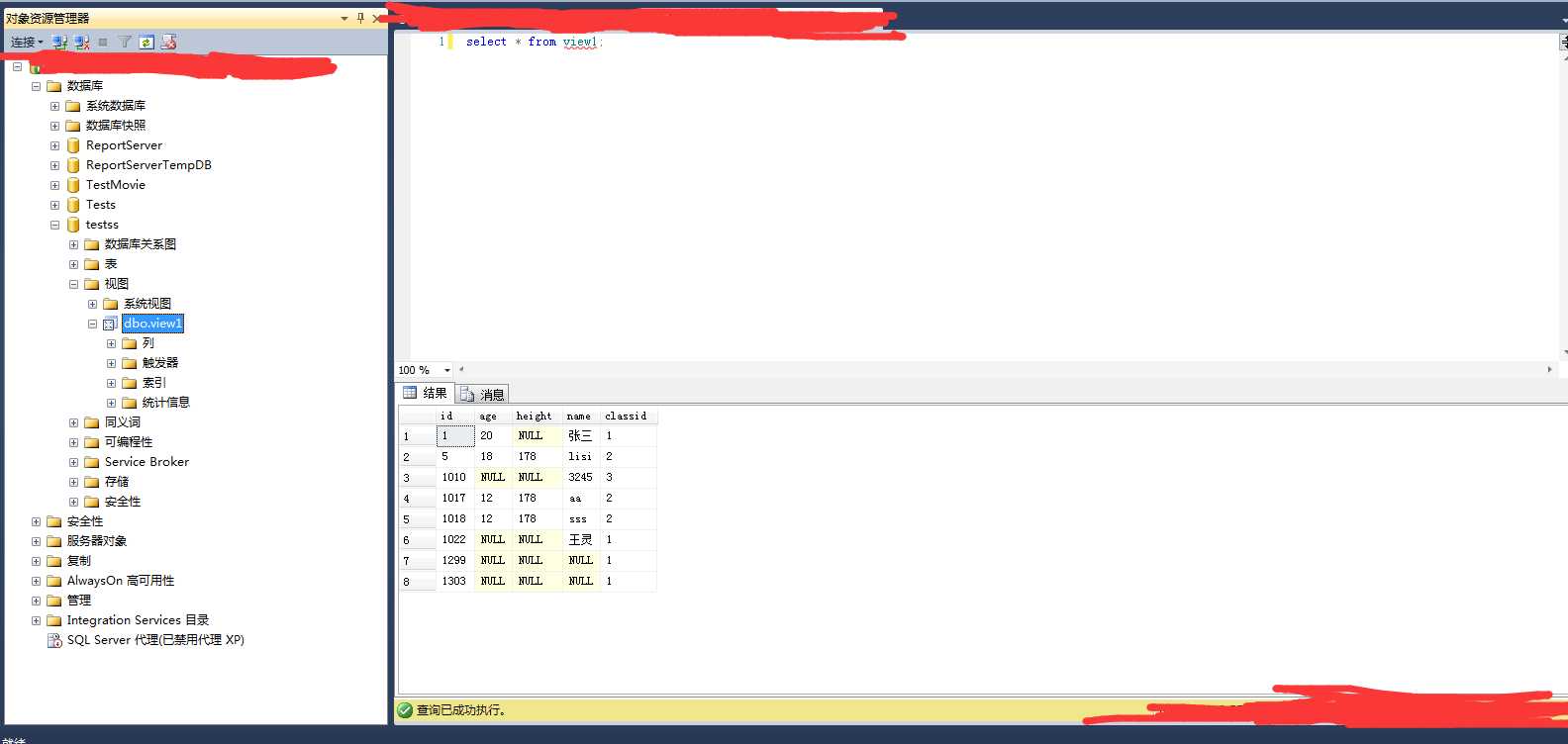Click the id column header
The height and width of the screenshot is (744, 1568).
tap(455, 416)
